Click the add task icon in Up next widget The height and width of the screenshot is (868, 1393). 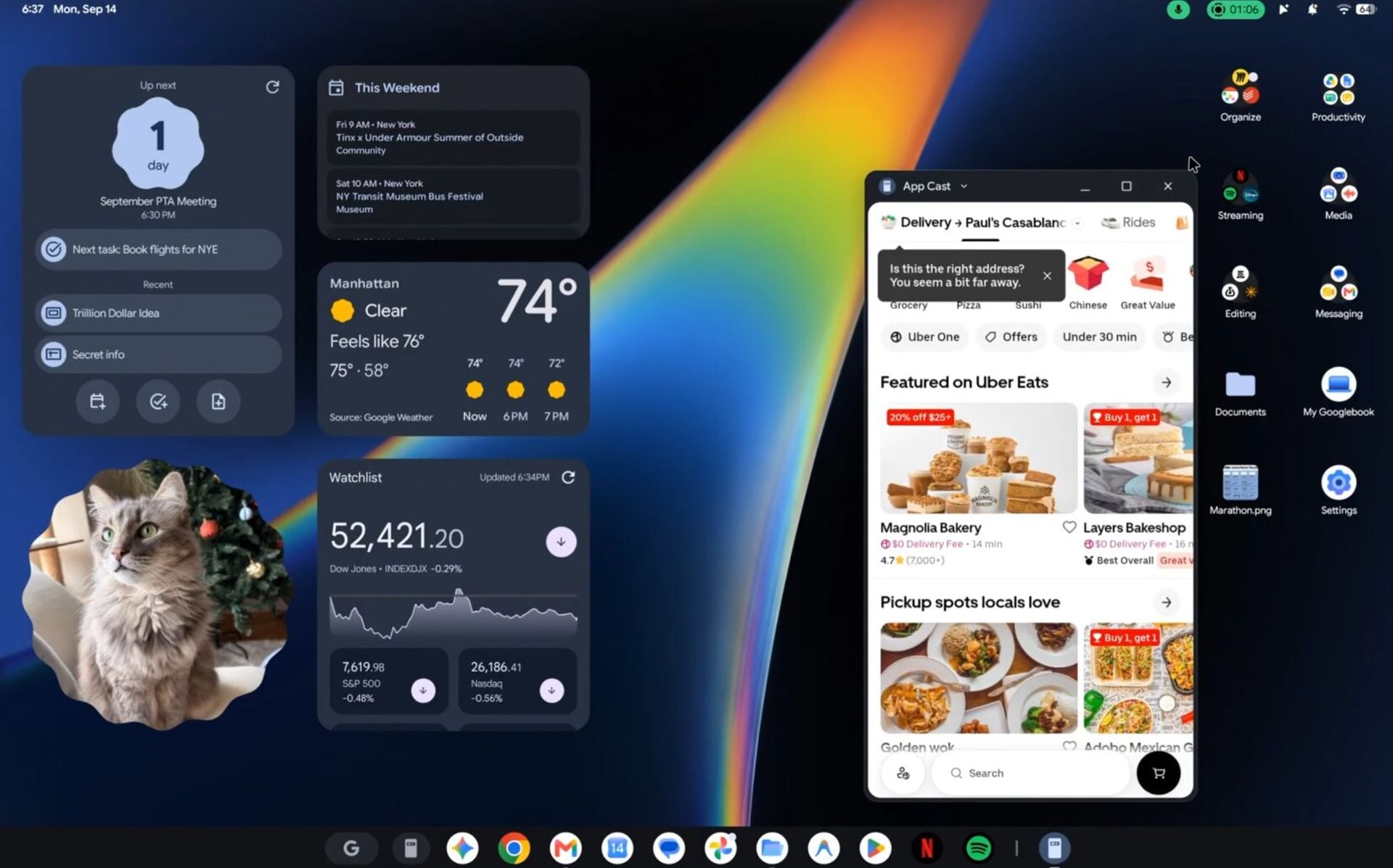point(158,401)
